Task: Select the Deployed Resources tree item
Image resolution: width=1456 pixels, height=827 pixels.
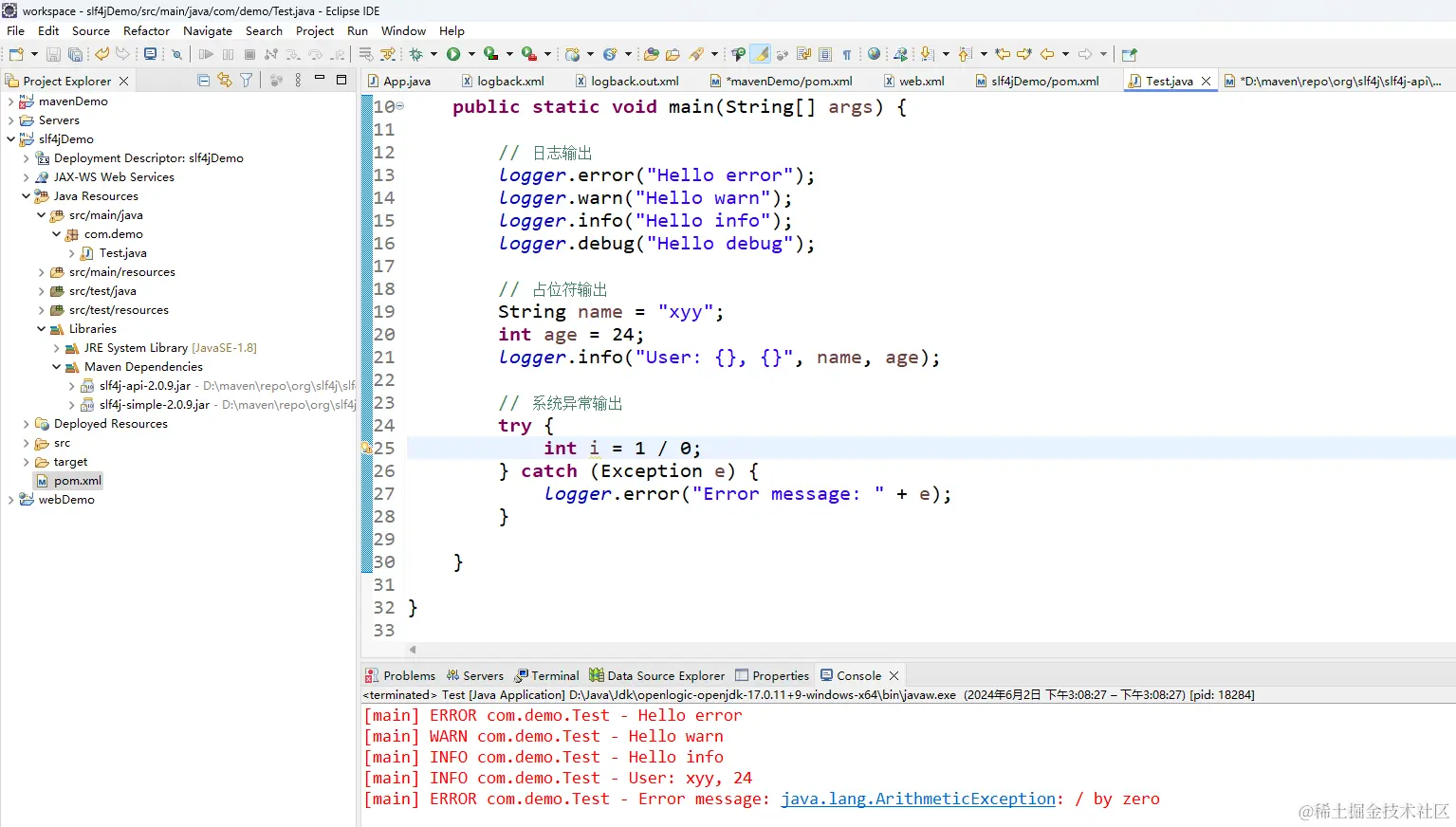Action: click(x=110, y=424)
